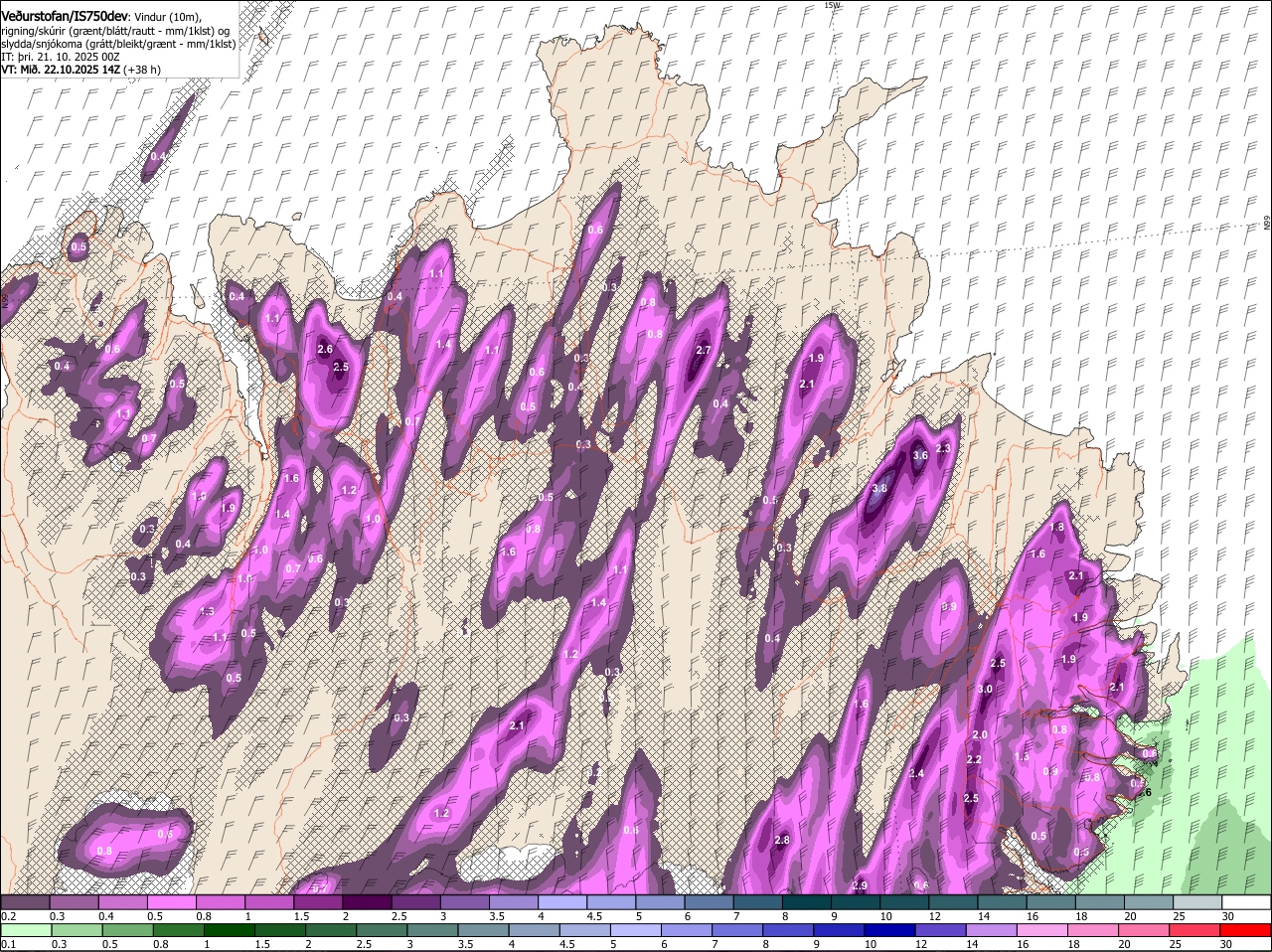Image resolution: width=1272 pixels, height=952 pixels.
Task: Click the white upper legend swatch labeled 30
Action: click(1247, 902)
